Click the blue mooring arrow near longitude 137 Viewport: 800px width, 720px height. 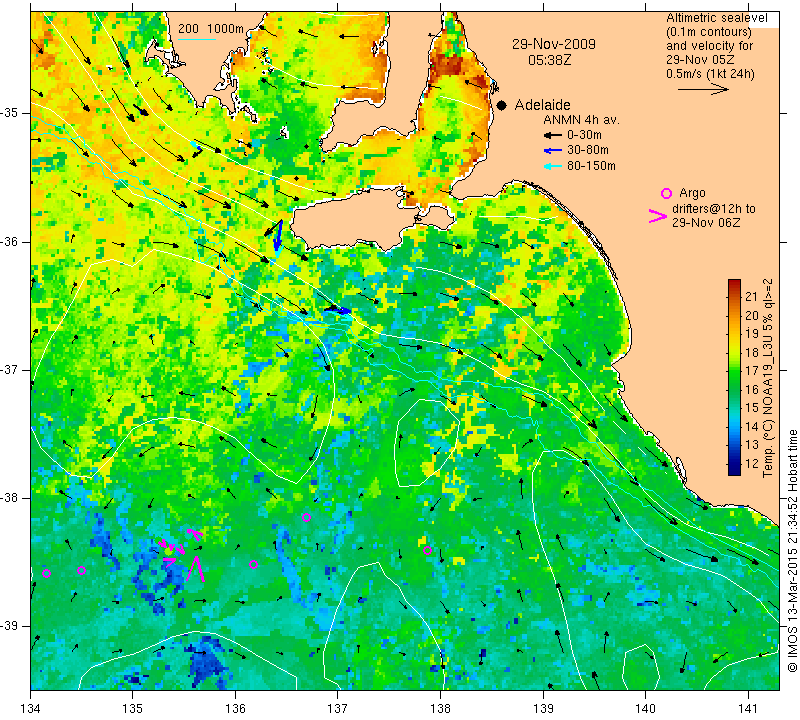pos(338,310)
